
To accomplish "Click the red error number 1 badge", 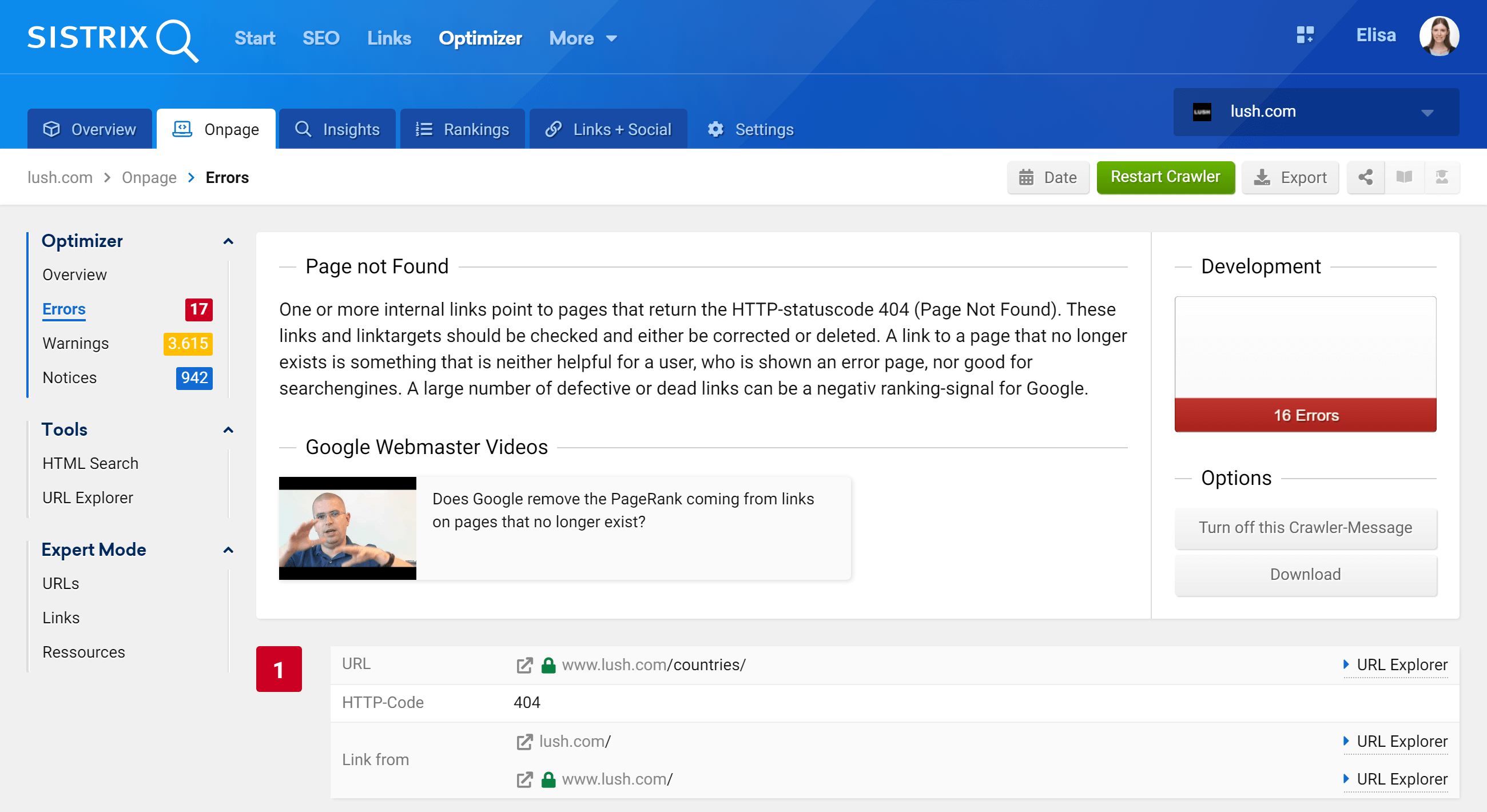I will 279,669.
